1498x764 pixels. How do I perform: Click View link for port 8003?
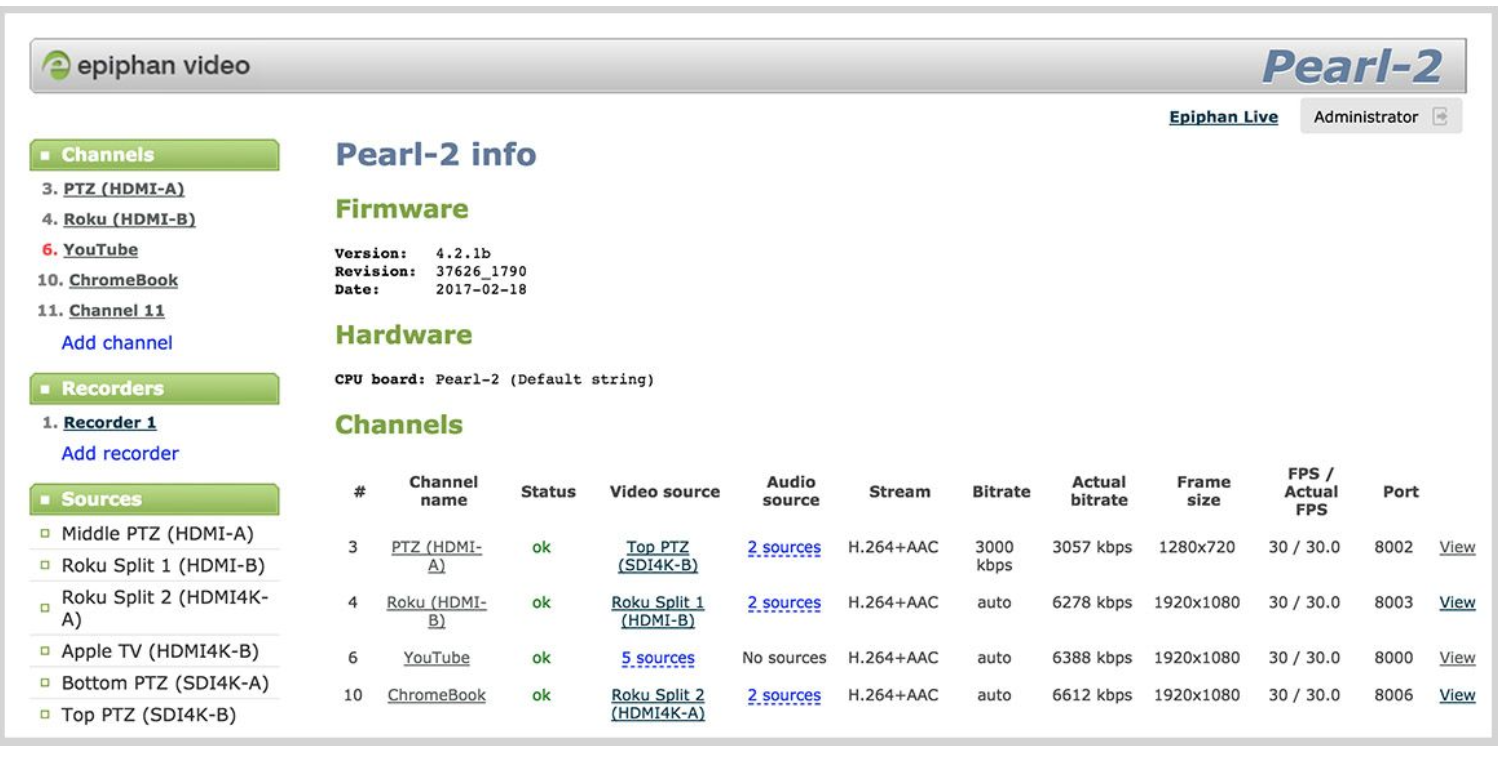(1457, 602)
